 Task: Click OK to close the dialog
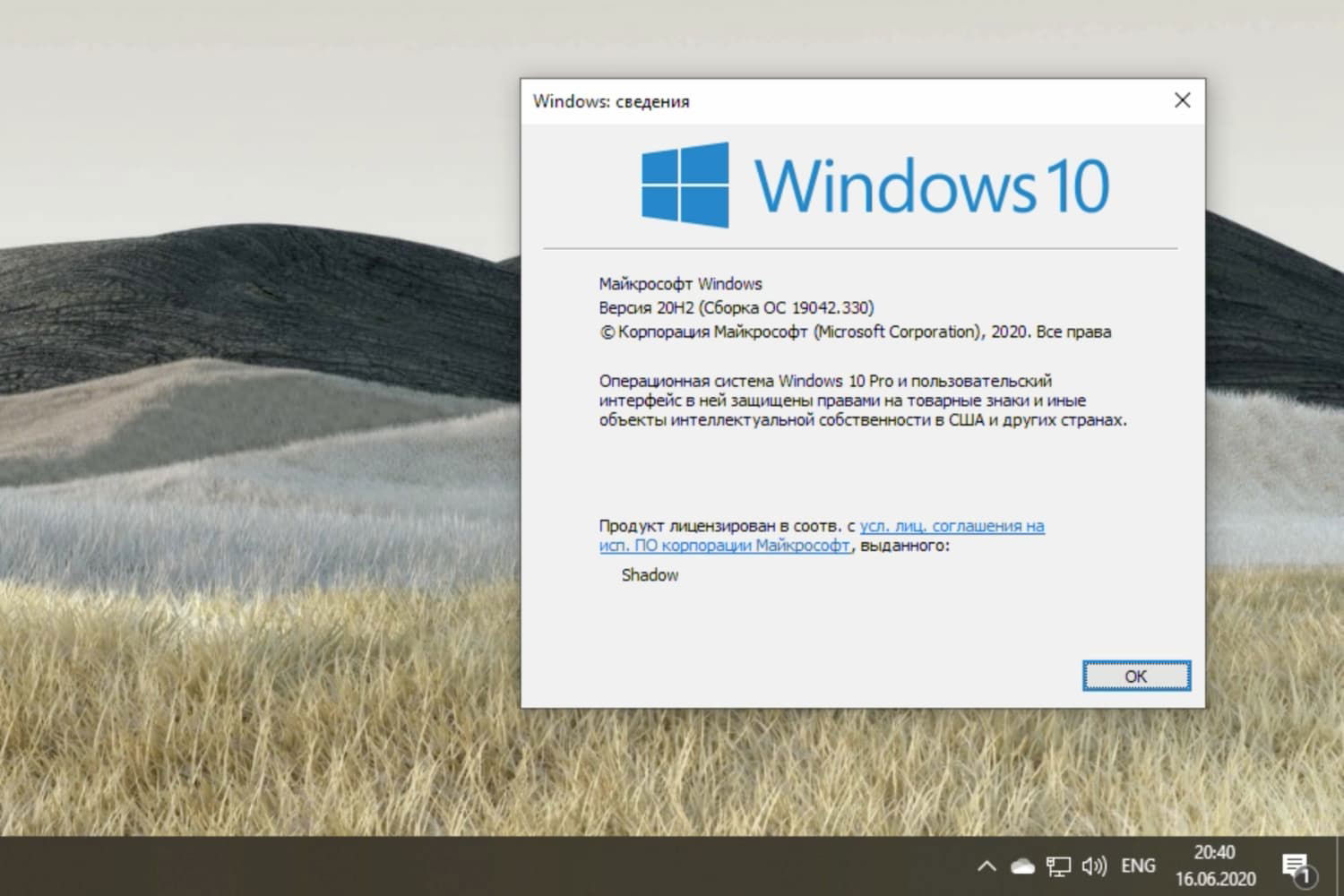pos(1135,676)
